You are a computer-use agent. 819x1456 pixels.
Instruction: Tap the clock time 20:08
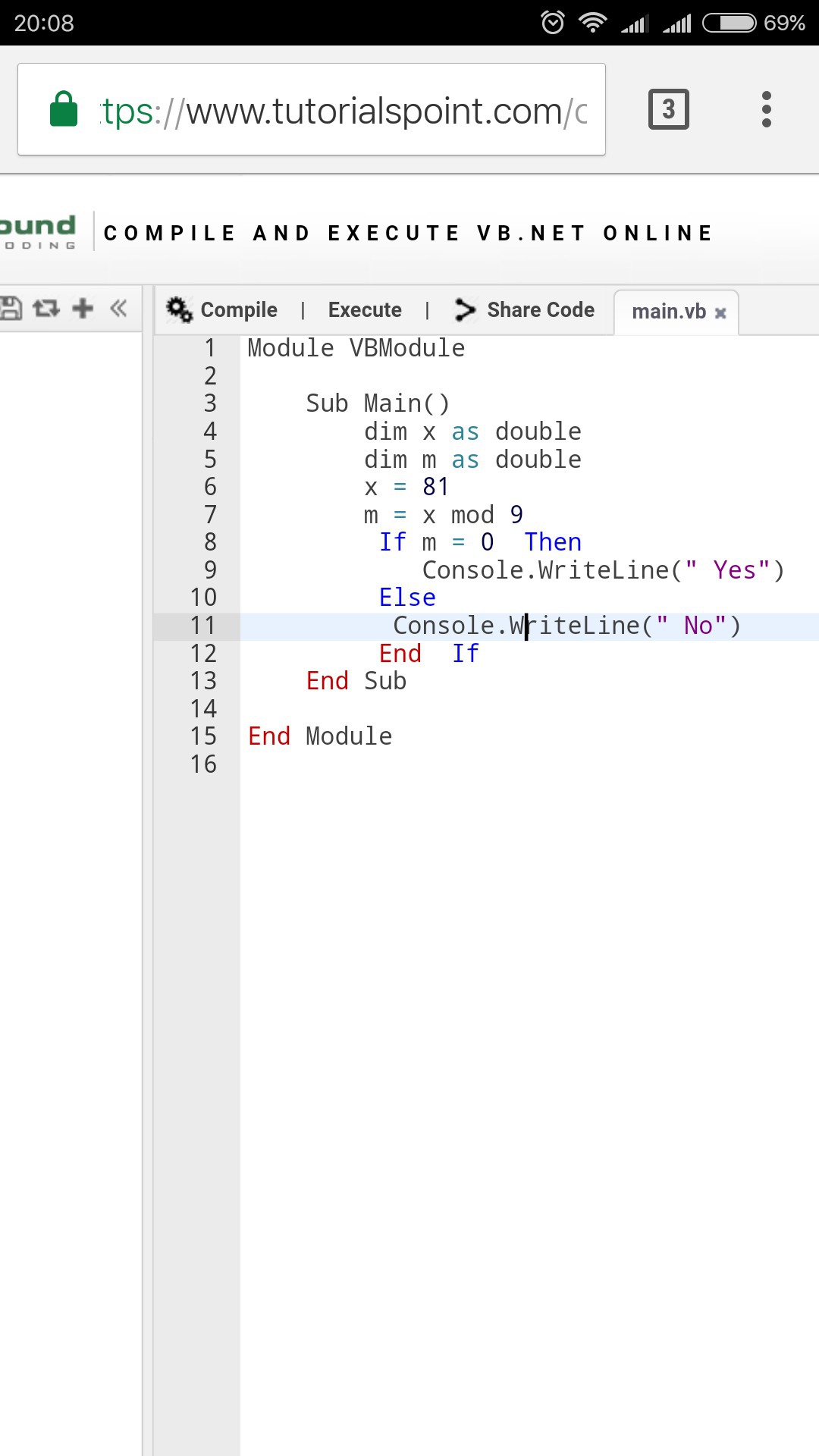pos(44,23)
